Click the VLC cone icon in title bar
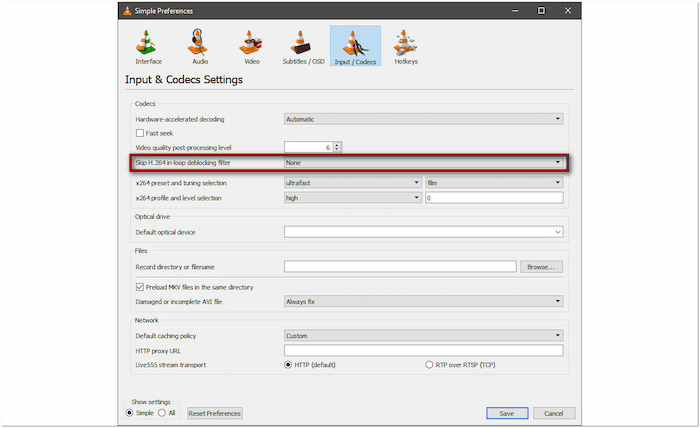The width and height of the screenshot is (700, 428). coord(127,11)
